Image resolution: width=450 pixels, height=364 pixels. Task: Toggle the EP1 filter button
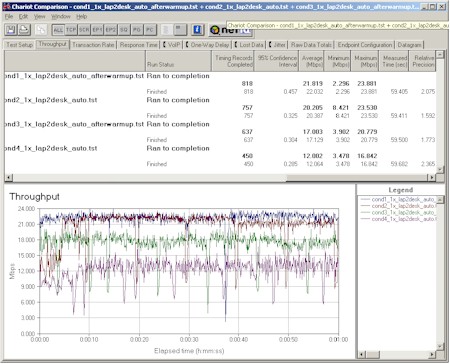(97, 30)
